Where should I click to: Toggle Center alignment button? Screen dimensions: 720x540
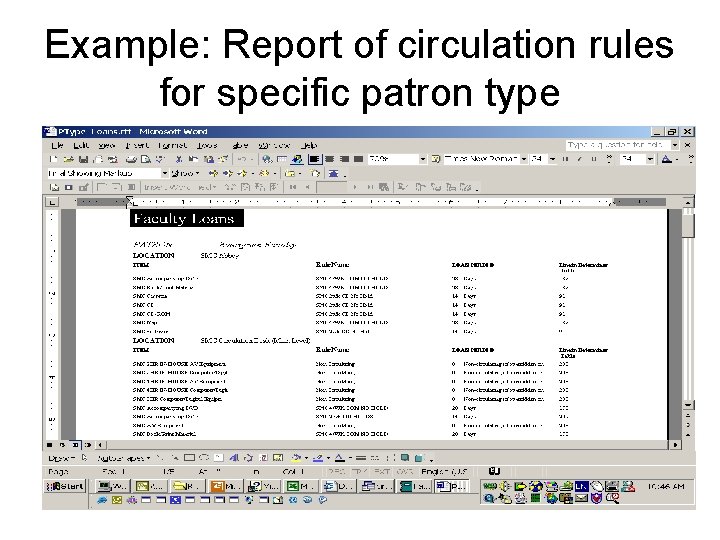(x=330, y=159)
